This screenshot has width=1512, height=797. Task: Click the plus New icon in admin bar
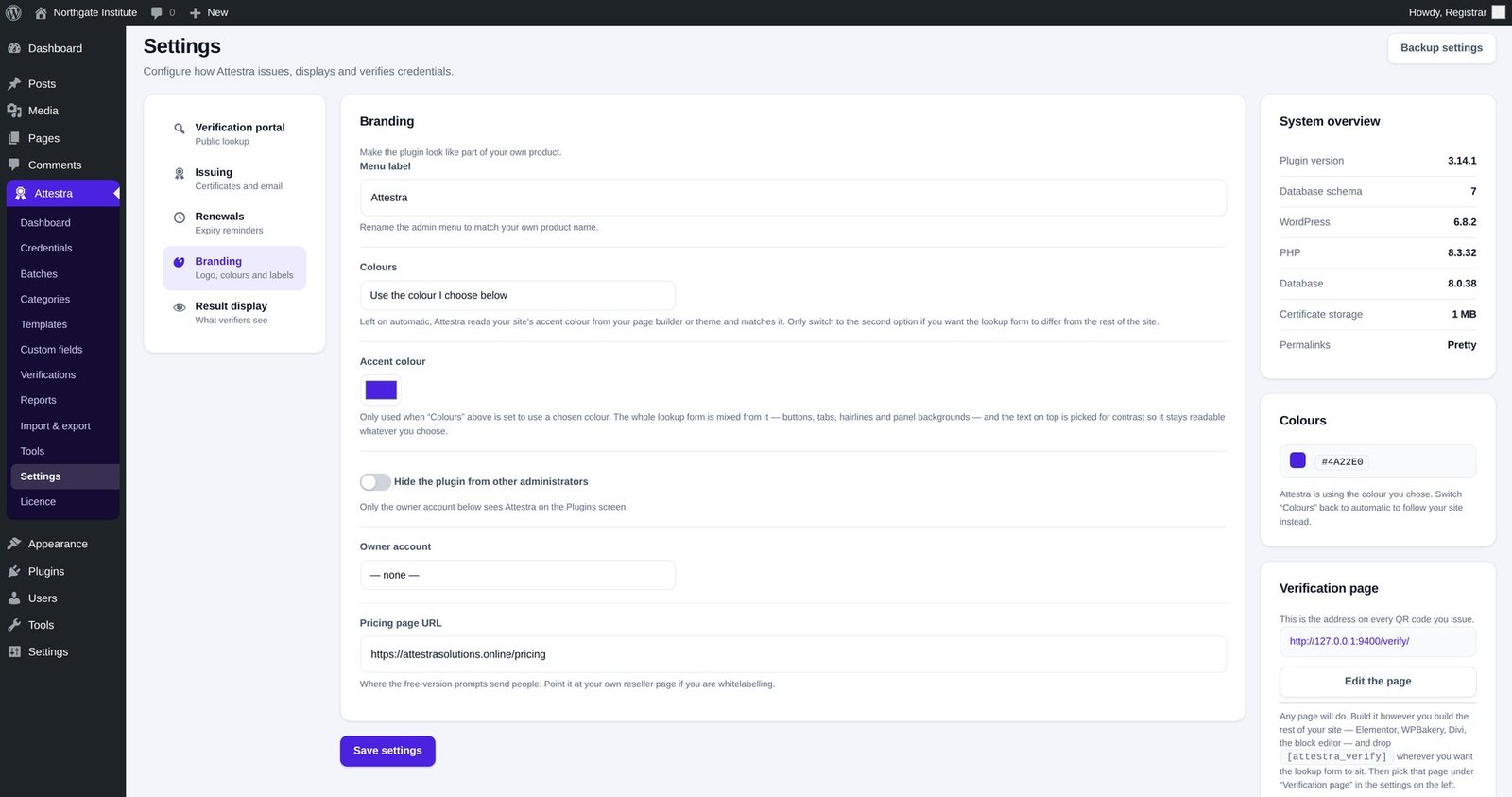click(x=196, y=12)
